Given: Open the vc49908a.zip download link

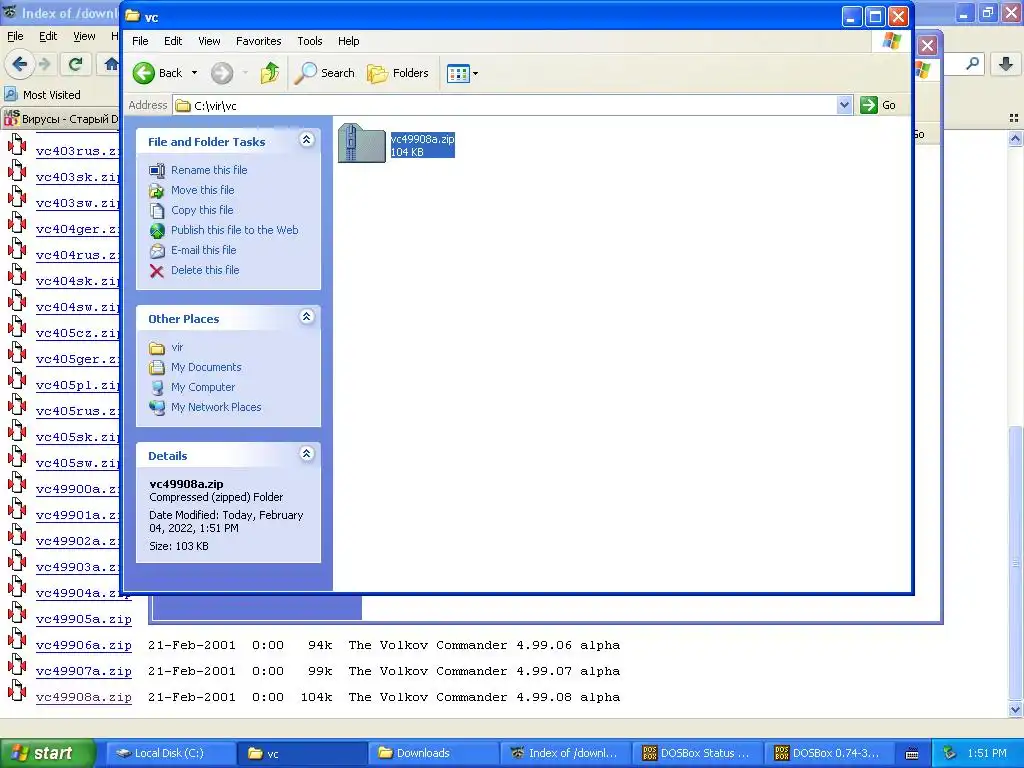Looking at the screenshot, I should 84,697.
